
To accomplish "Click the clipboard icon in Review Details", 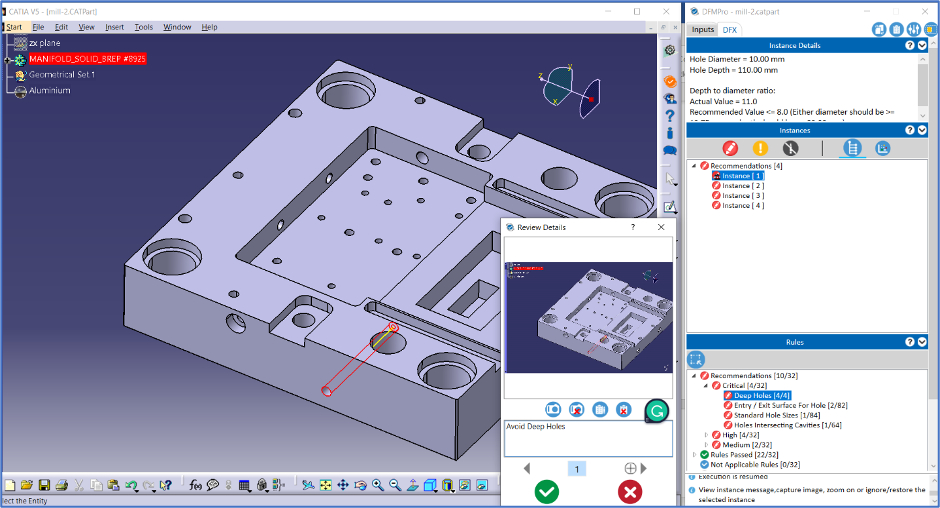I will tap(599, 410).
